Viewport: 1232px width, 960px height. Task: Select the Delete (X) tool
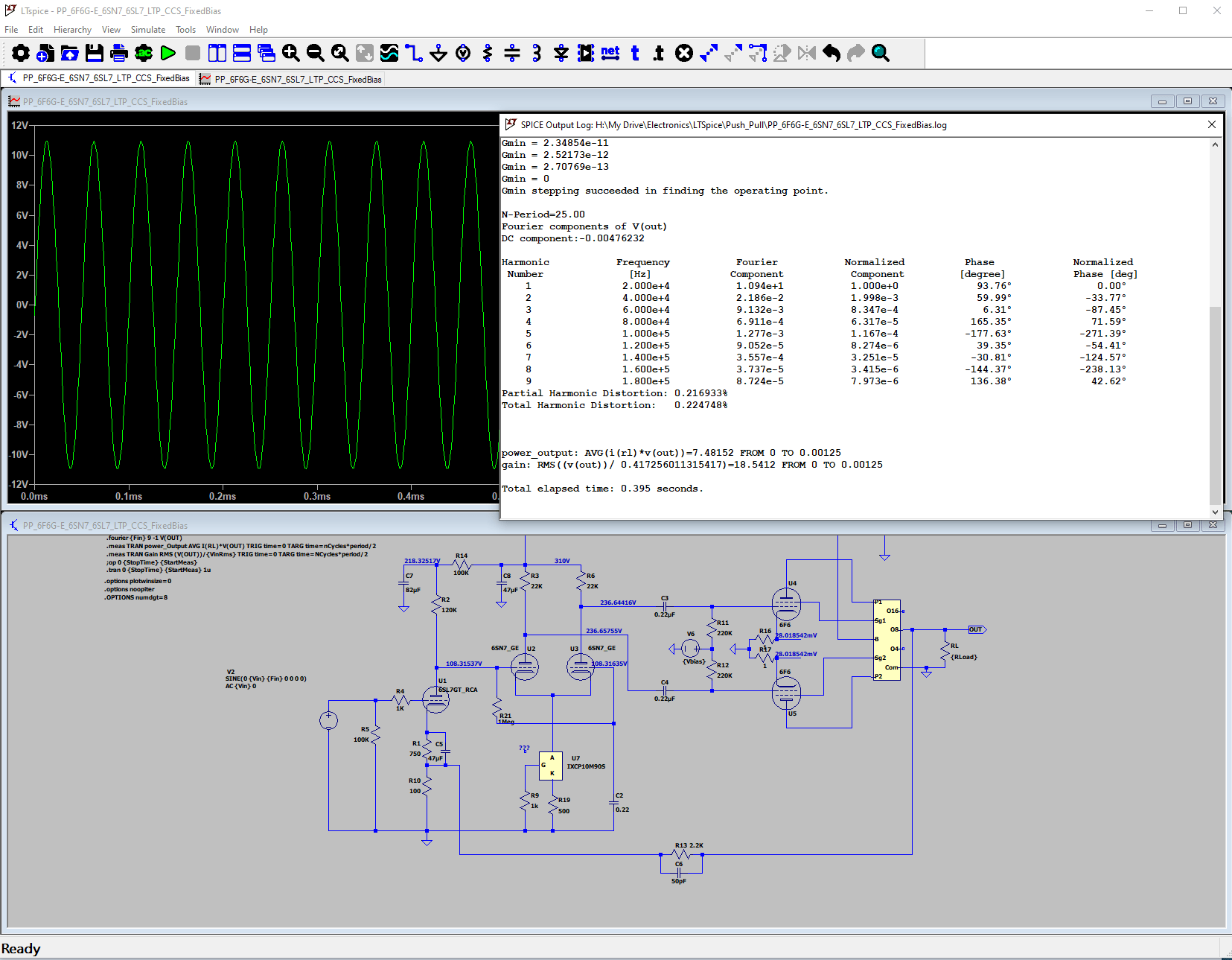(x=684, y=53)
